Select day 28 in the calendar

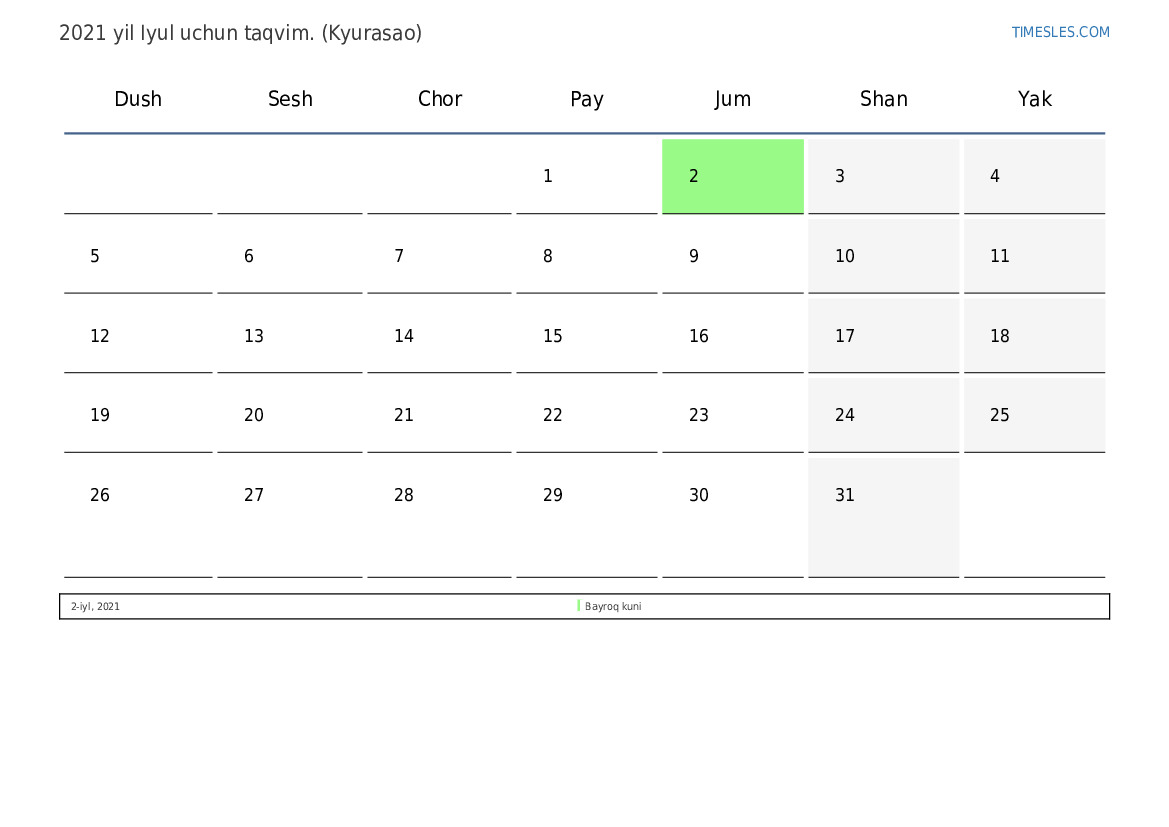pos(440,518)
